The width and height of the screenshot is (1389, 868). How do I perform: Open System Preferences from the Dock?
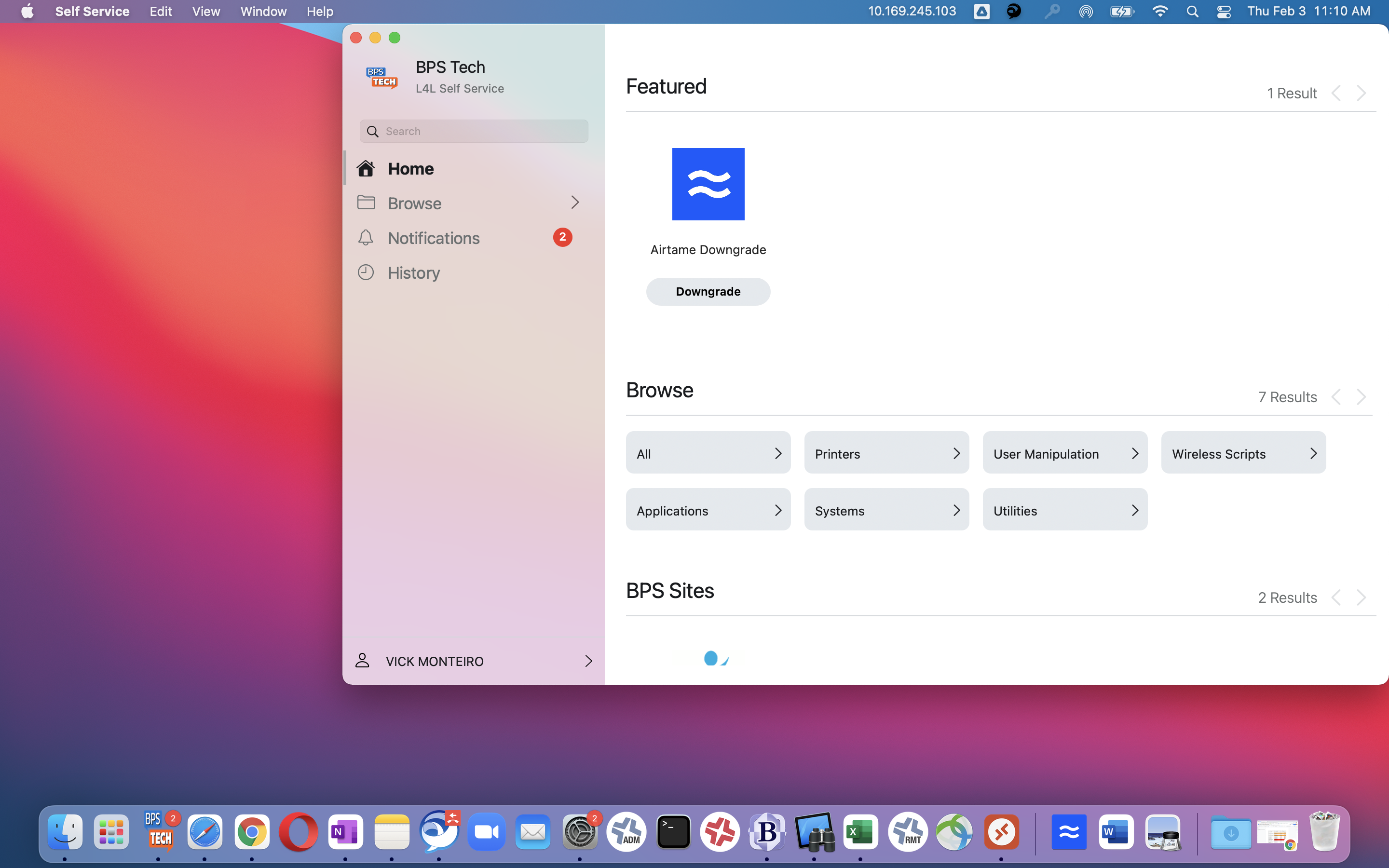(580, 832)
